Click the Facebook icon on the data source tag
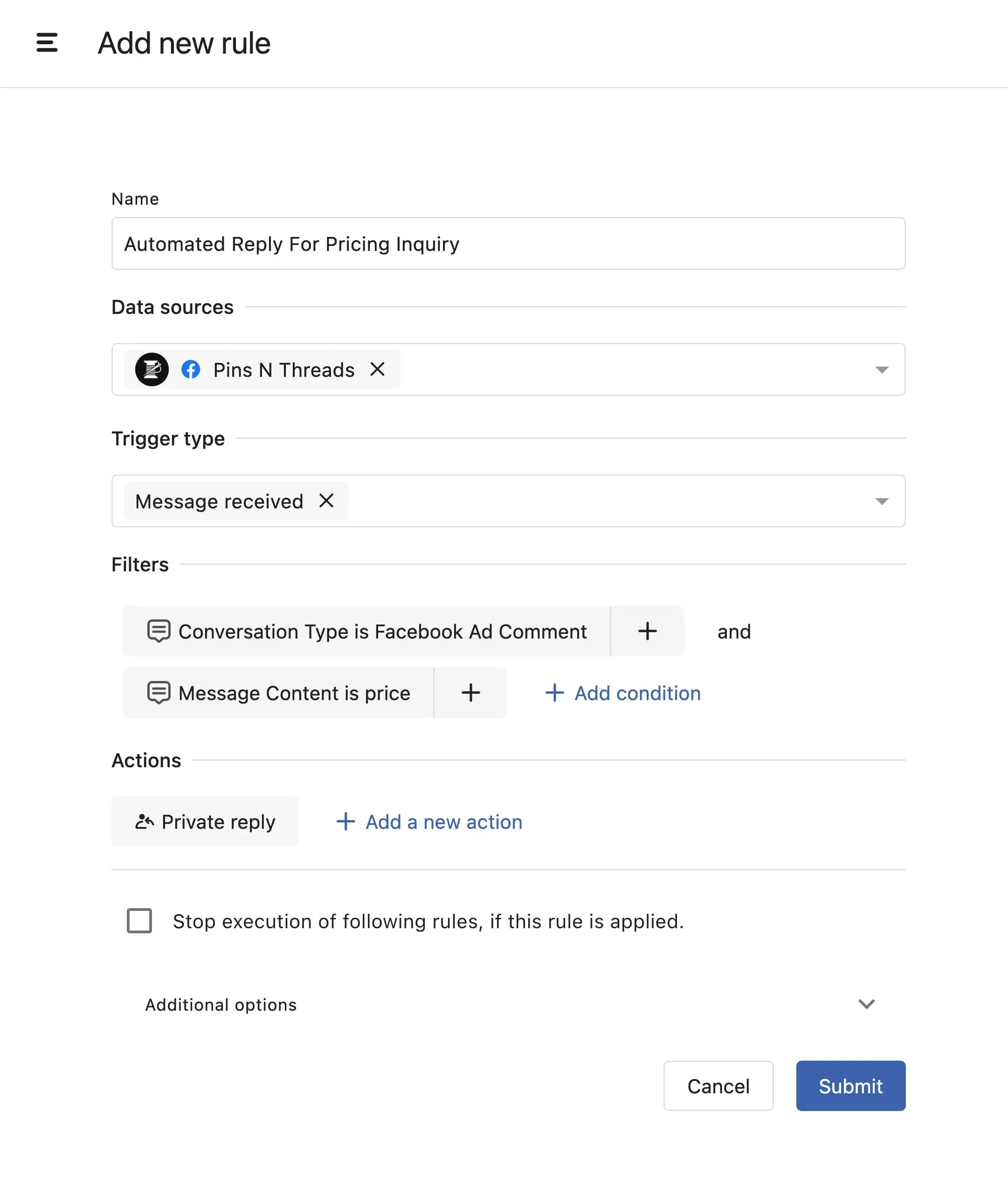Image resolution: width=1008 pixels, height=1181 pixels. tap(192, 369)
